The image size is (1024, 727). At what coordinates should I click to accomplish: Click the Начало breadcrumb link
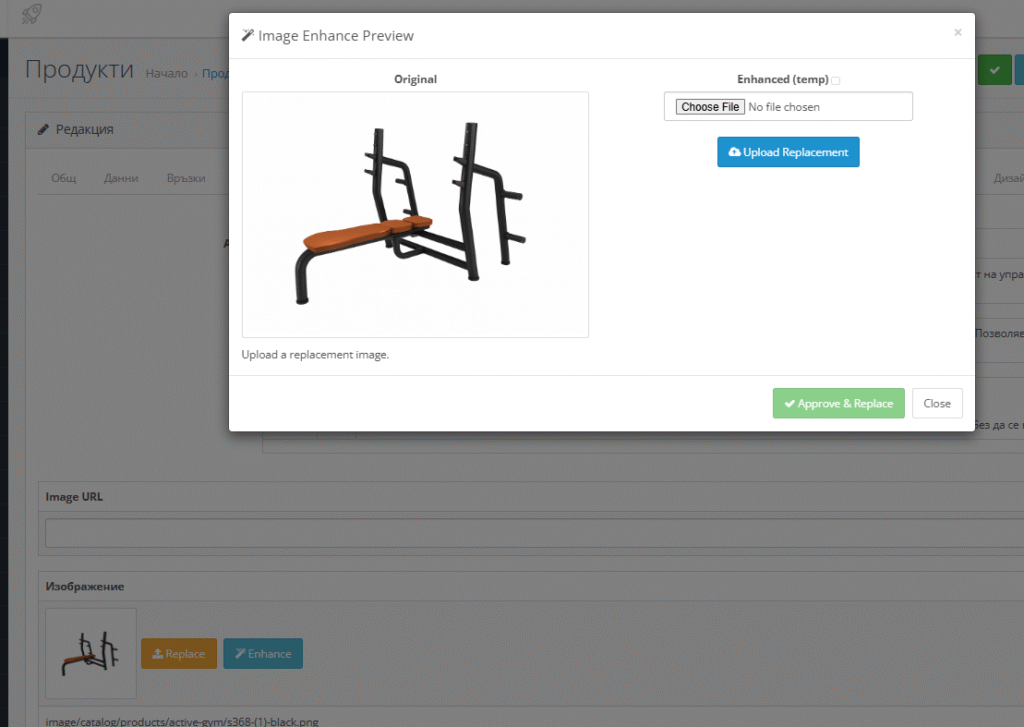pyautogui.click(x=167, y=74)
